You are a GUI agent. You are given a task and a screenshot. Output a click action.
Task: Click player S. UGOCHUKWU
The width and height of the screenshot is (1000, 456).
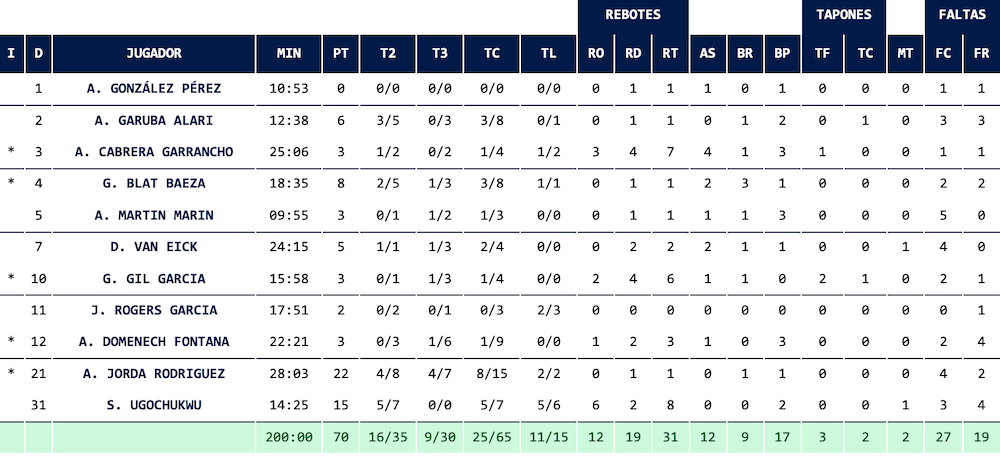[x=154, y=405]
